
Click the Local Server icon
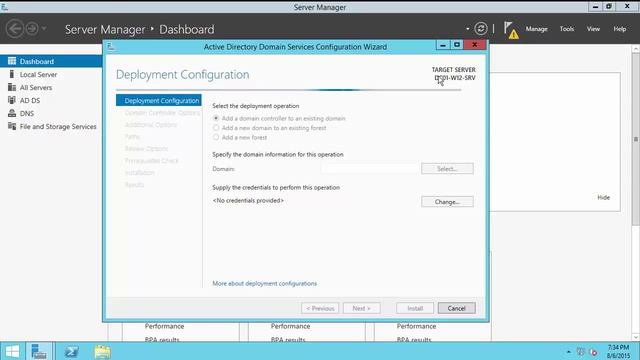tap(12, 74)
